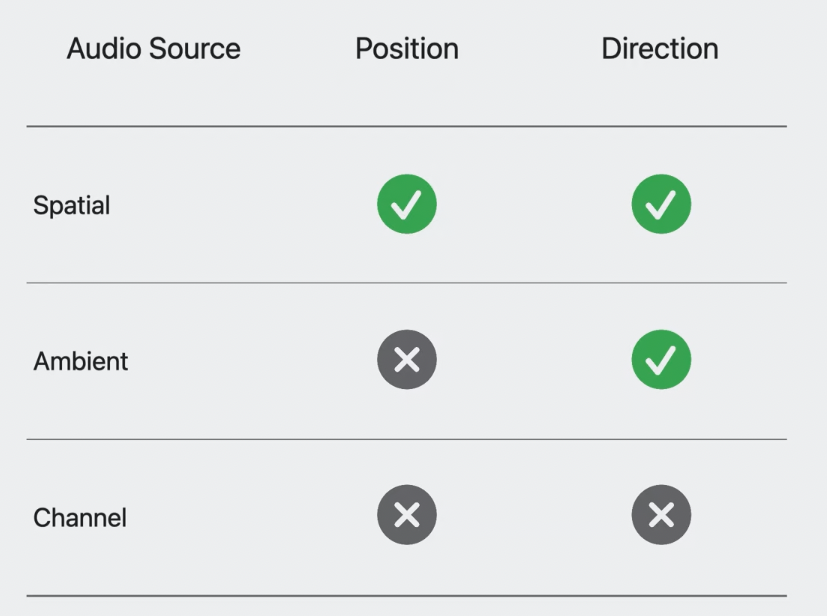Click the gray X for Channel Position
The width and height of the screenshot is (827, 616).
coord(406,515)
